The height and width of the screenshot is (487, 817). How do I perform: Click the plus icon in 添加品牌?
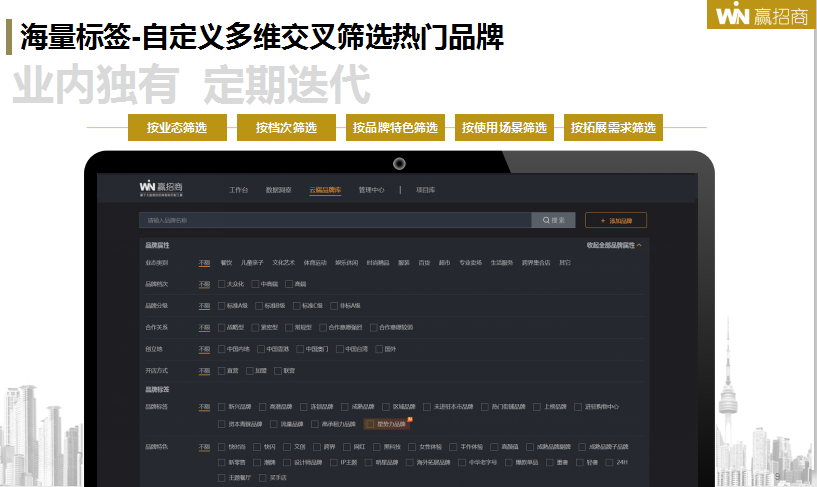pos(603,221)
